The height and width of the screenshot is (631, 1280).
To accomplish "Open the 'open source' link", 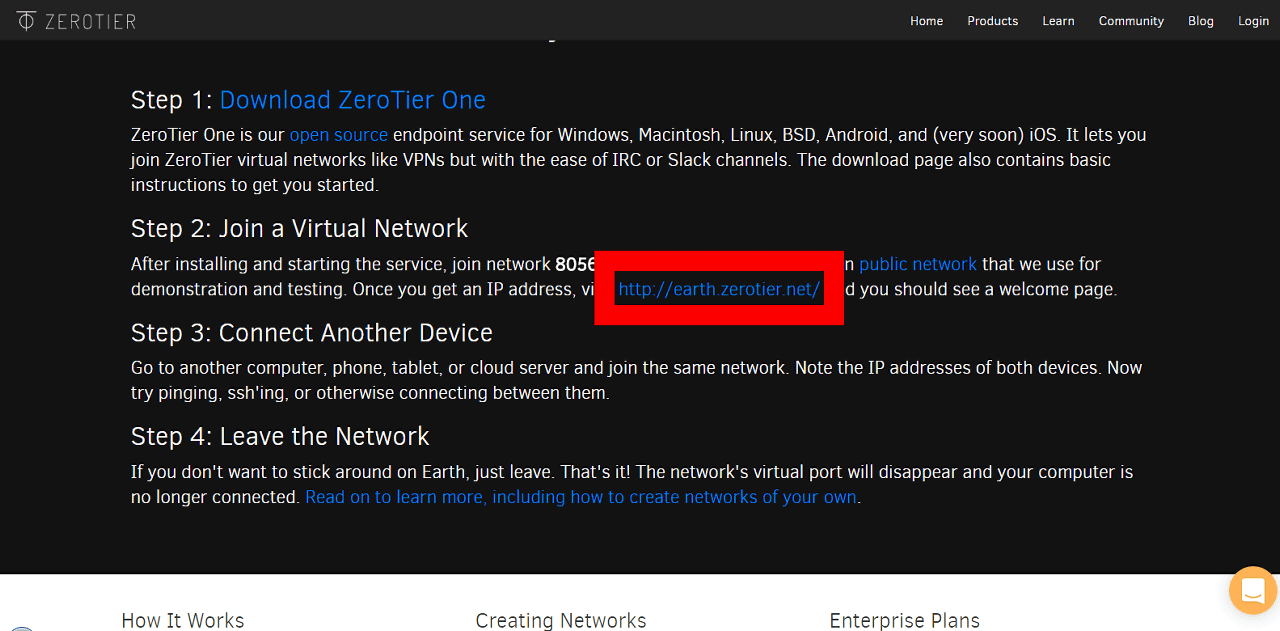I will click(339, 134).
